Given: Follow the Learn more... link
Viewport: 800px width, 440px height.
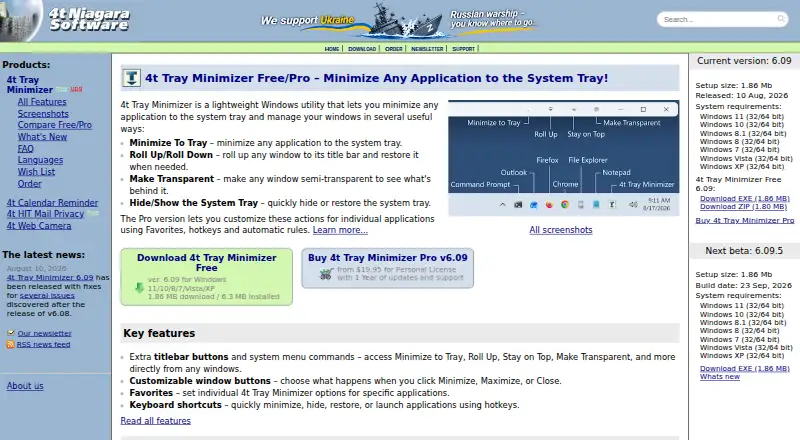Looking at the screenshot, I should 340,230.
